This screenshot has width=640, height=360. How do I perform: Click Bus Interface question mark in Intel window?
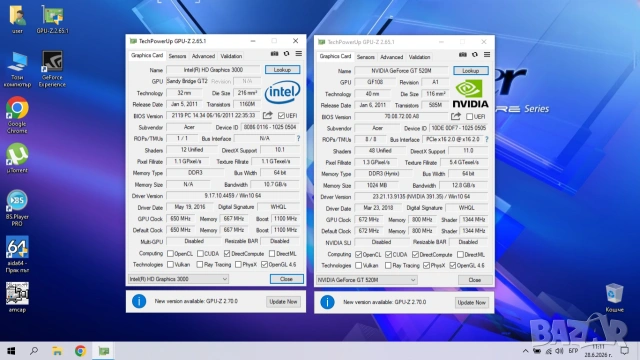tap(298, 138)
